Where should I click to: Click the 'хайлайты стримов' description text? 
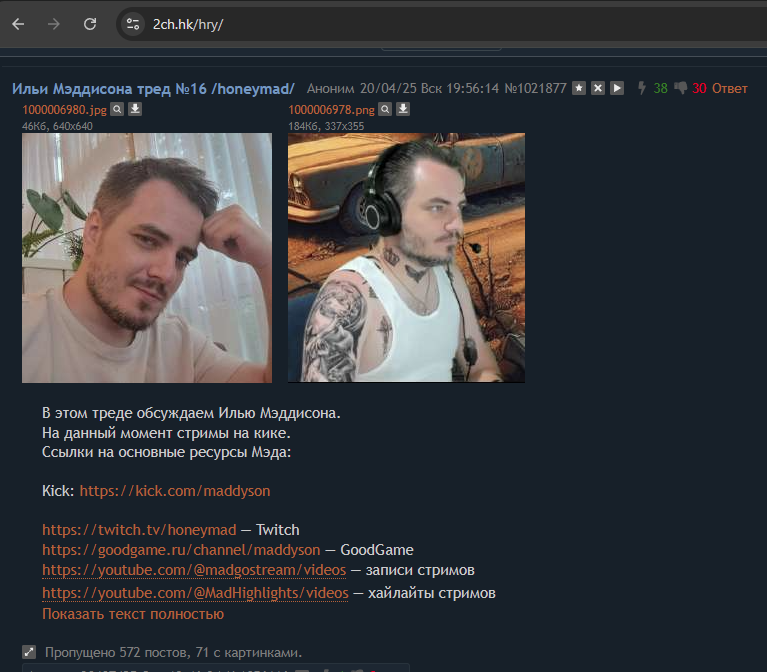pos(432,593)
